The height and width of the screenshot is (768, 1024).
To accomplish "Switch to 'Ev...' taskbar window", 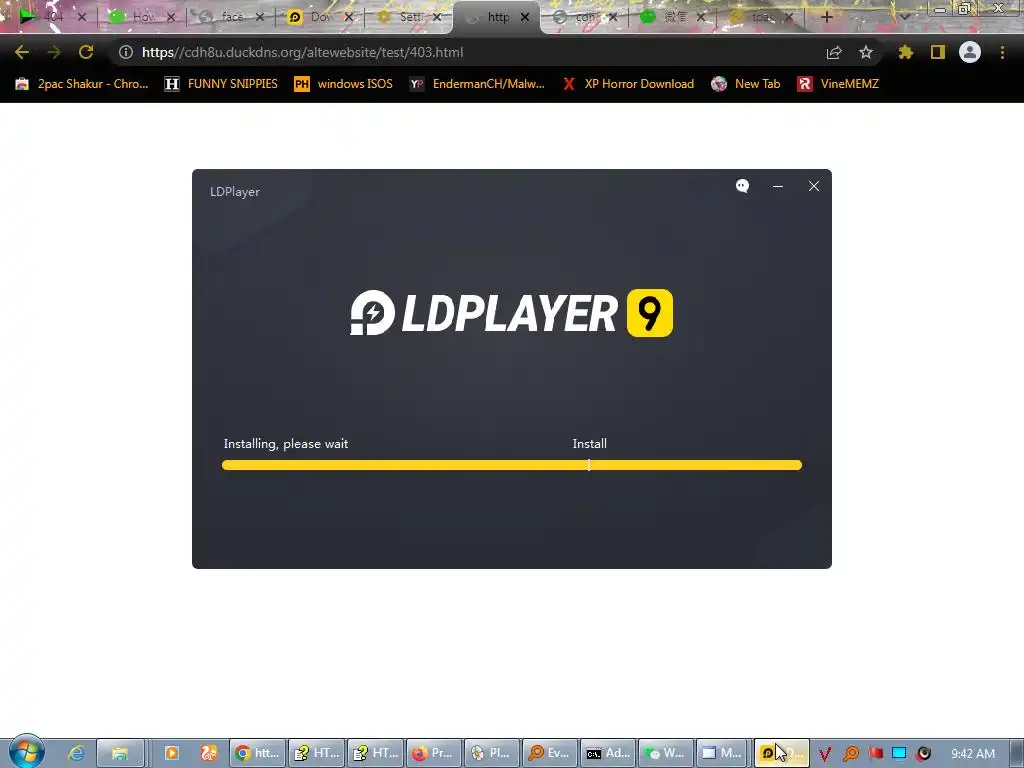I will (x=550, y=753).
